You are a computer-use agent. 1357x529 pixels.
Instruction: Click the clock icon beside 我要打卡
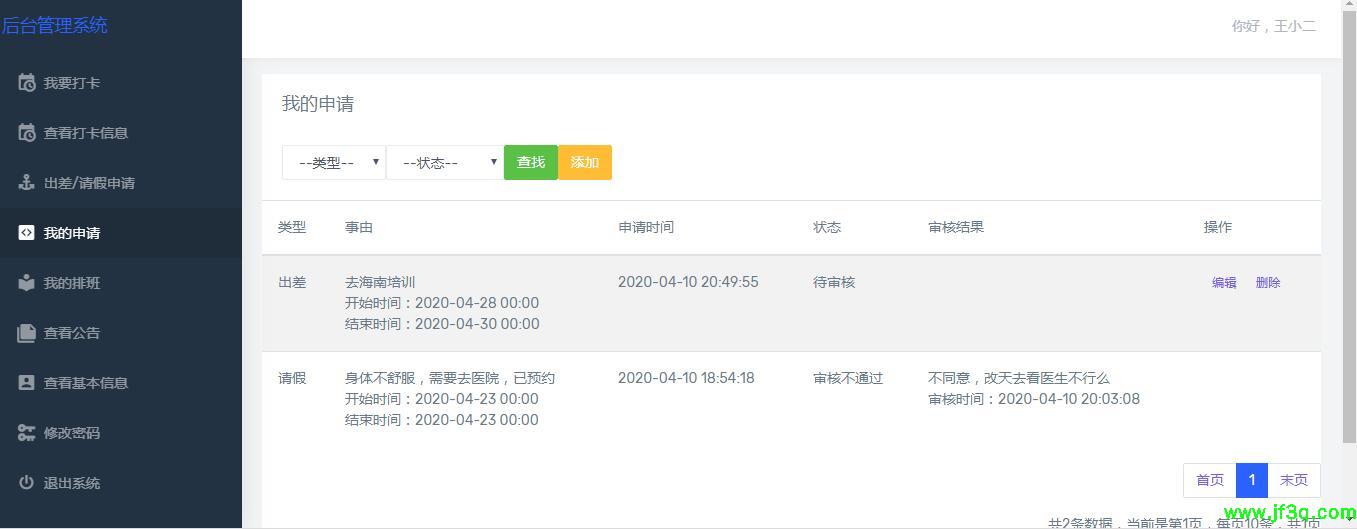(27, 83)
